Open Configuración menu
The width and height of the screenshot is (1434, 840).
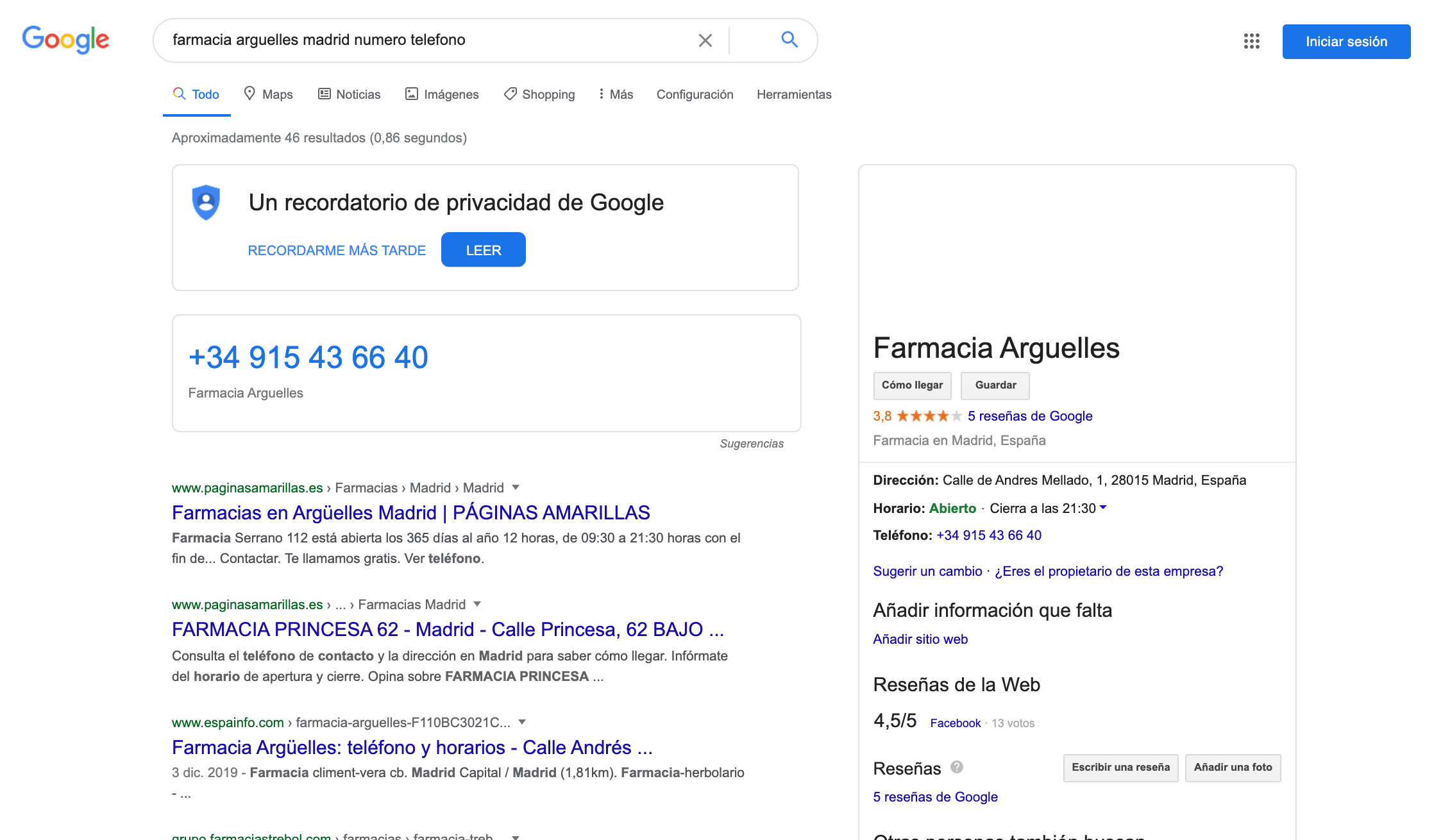tap(695, 94)
